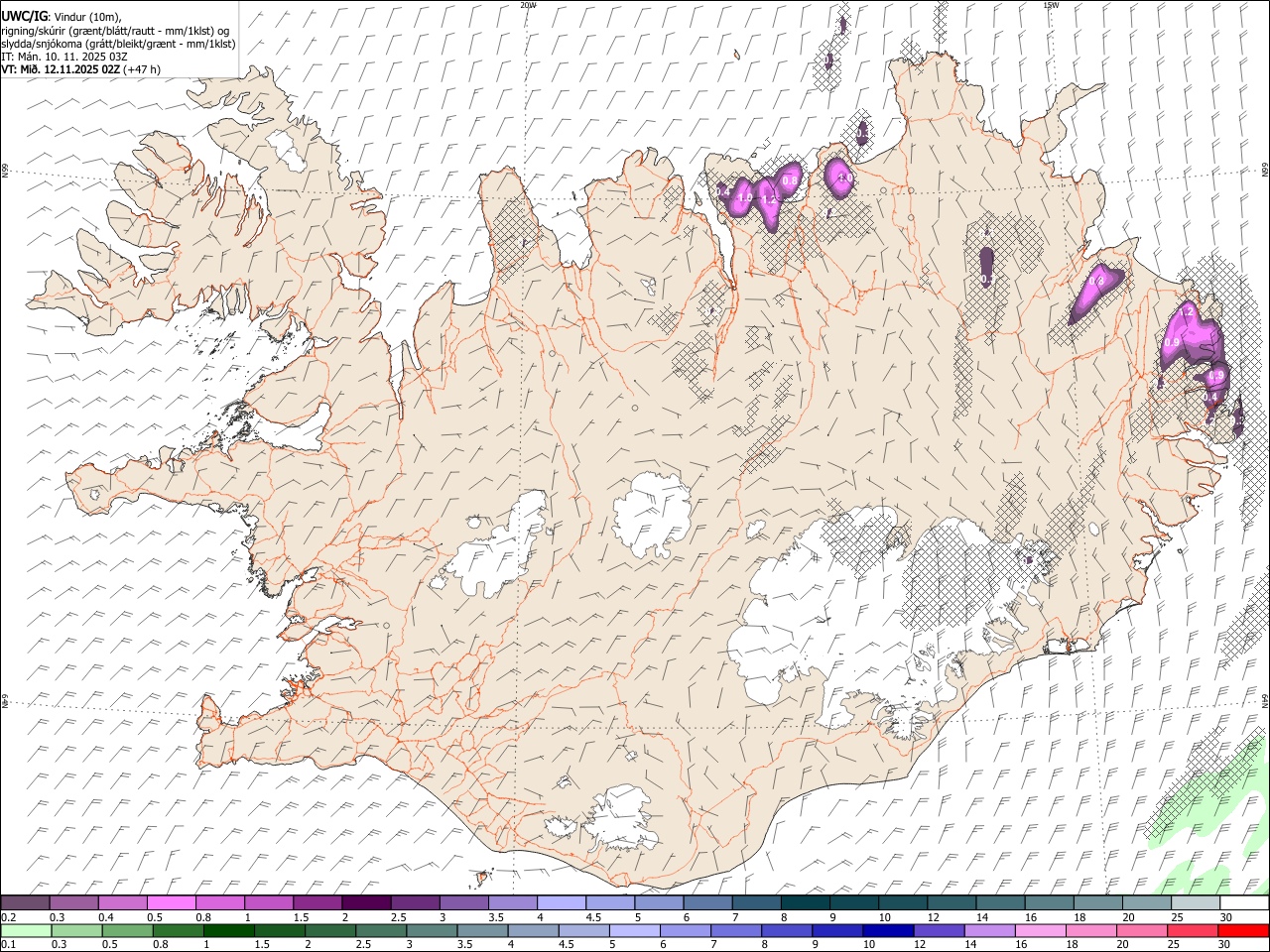Pick the snow scale swatch between 3 and 3.5

tap(463, 902)
